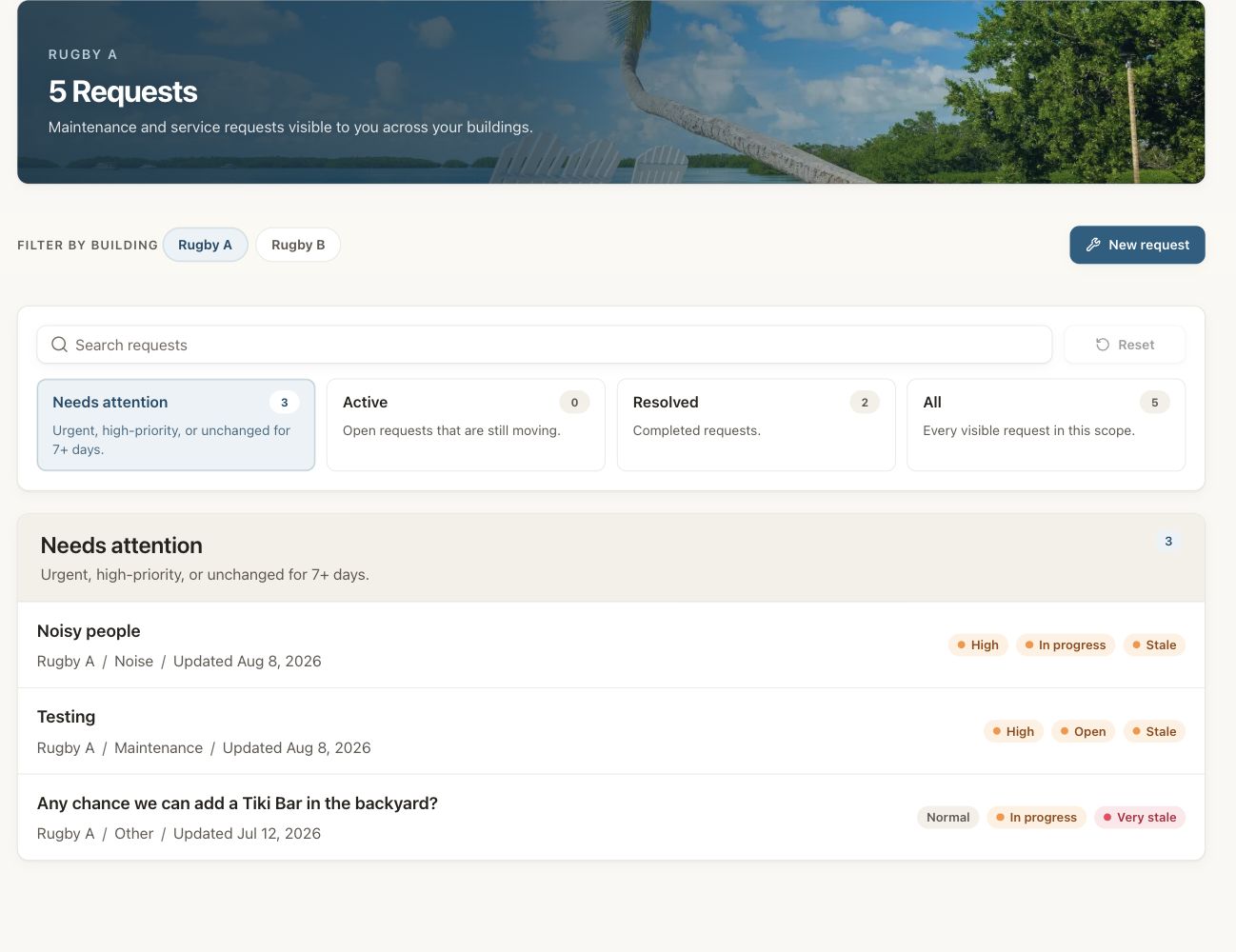Open the Noisy people request
The image size is (1236, 952).
[x=611, y=645]
